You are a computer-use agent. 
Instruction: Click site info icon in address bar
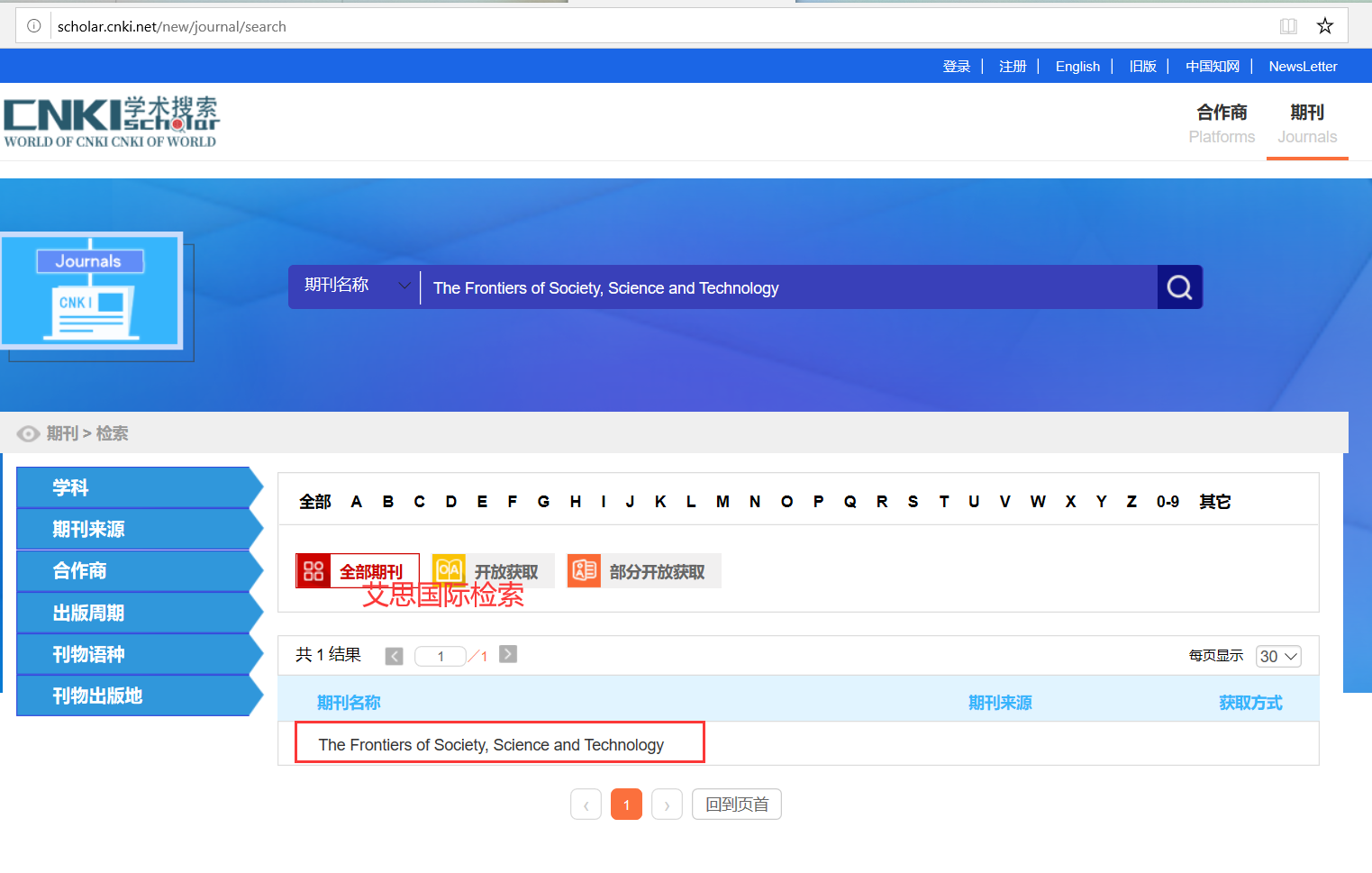(x=34, y=26)
